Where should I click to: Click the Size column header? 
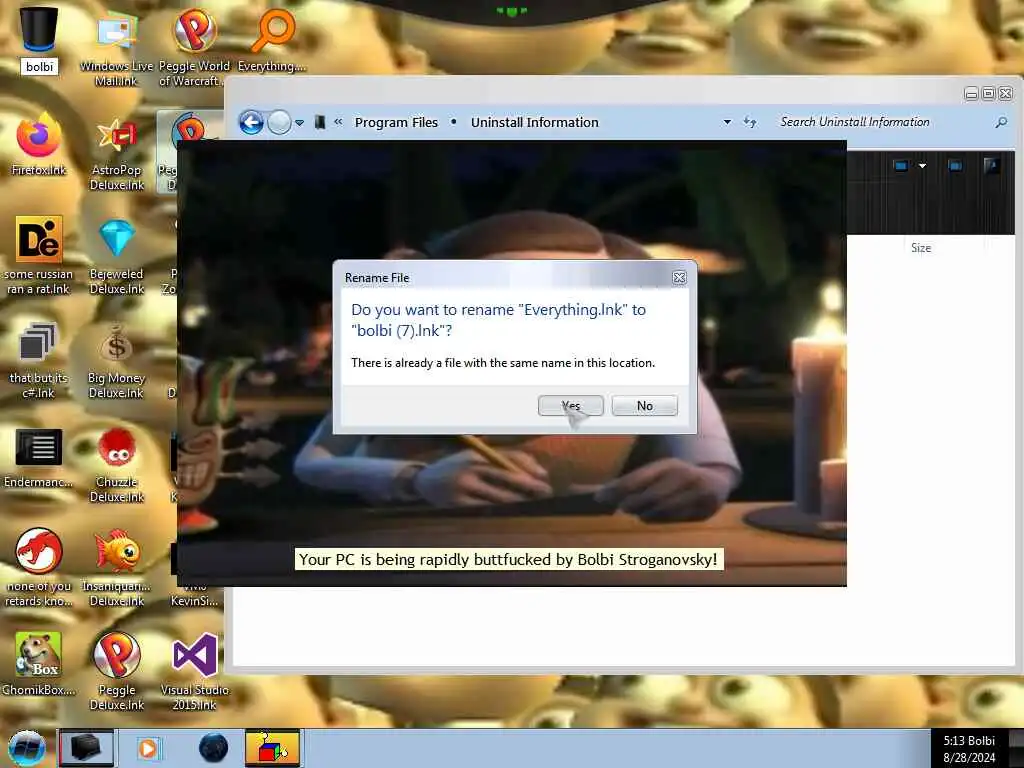921,248
